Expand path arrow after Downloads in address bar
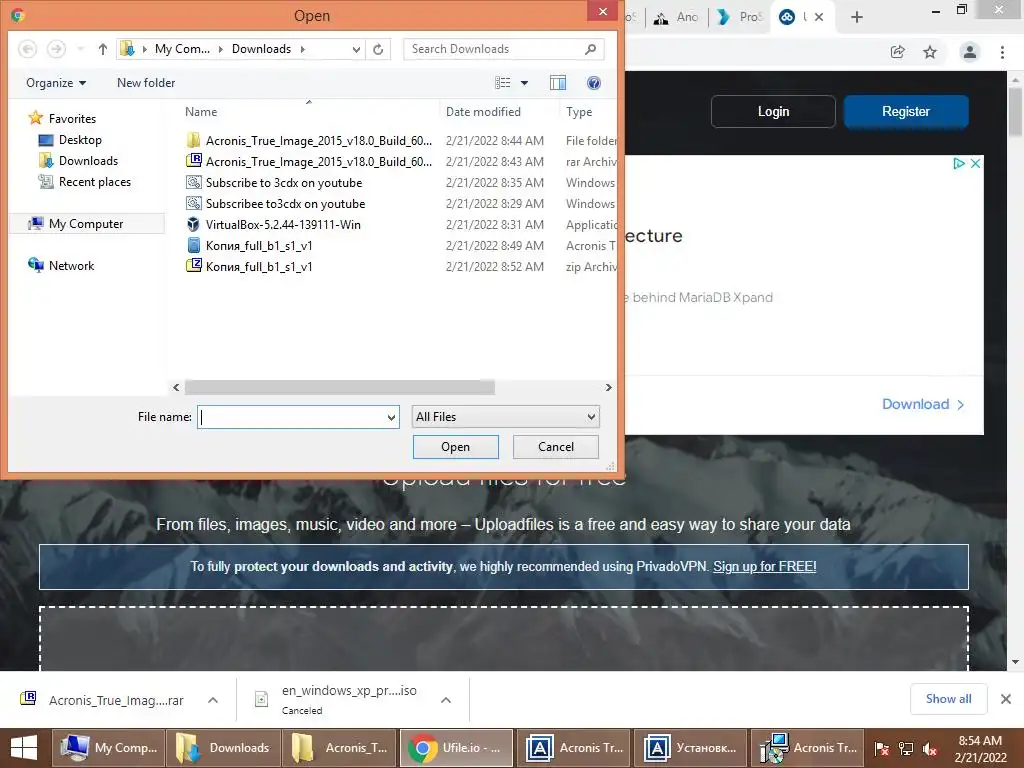 (302, 49)
